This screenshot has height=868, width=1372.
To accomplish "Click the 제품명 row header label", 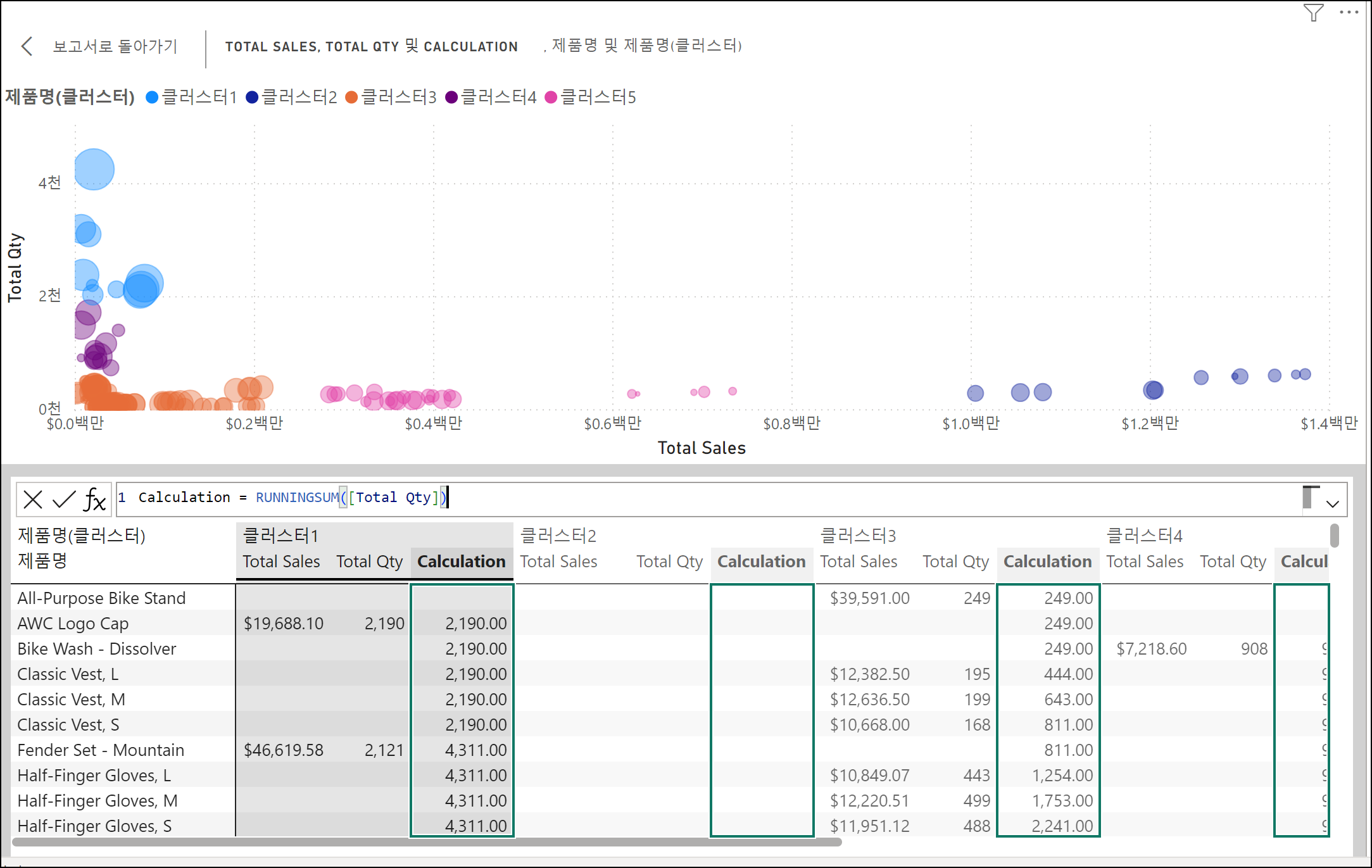I will tap(42, 560).
